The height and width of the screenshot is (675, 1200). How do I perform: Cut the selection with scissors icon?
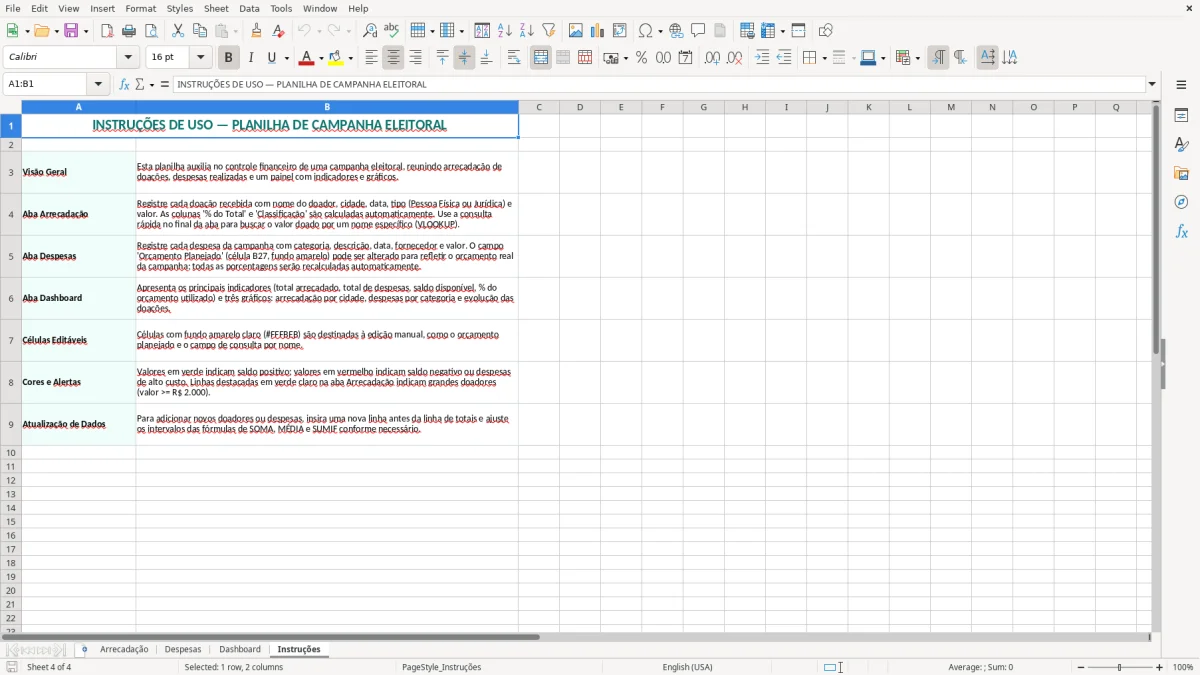click(178, 31)
